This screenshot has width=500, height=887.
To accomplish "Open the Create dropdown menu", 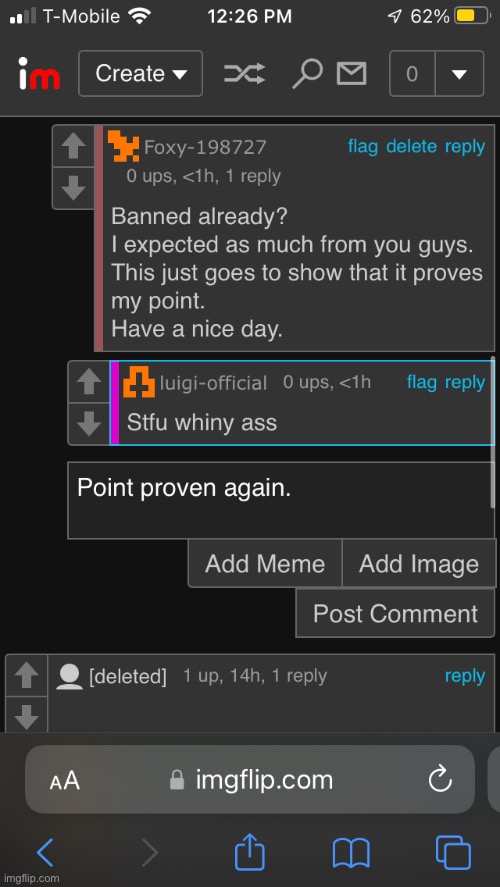I will coord(140,74).
